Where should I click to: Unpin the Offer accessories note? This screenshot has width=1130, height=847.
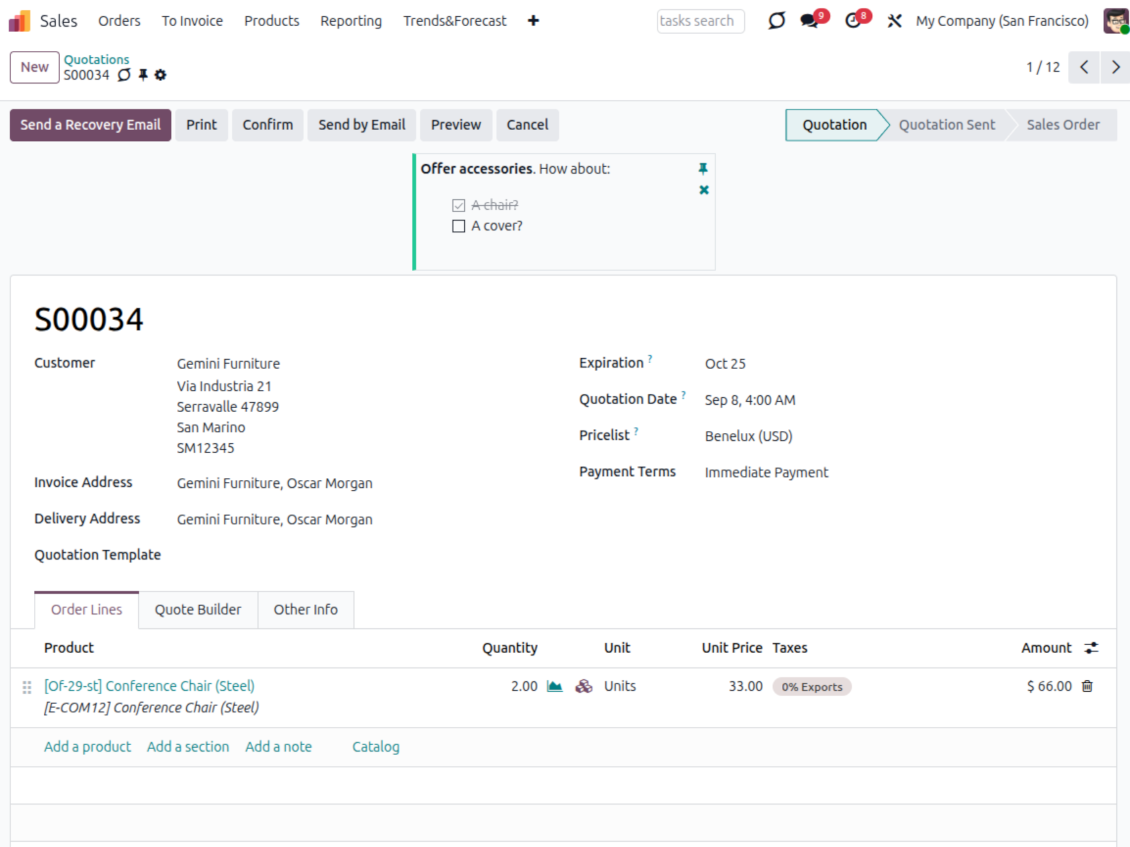coord(703,168)
